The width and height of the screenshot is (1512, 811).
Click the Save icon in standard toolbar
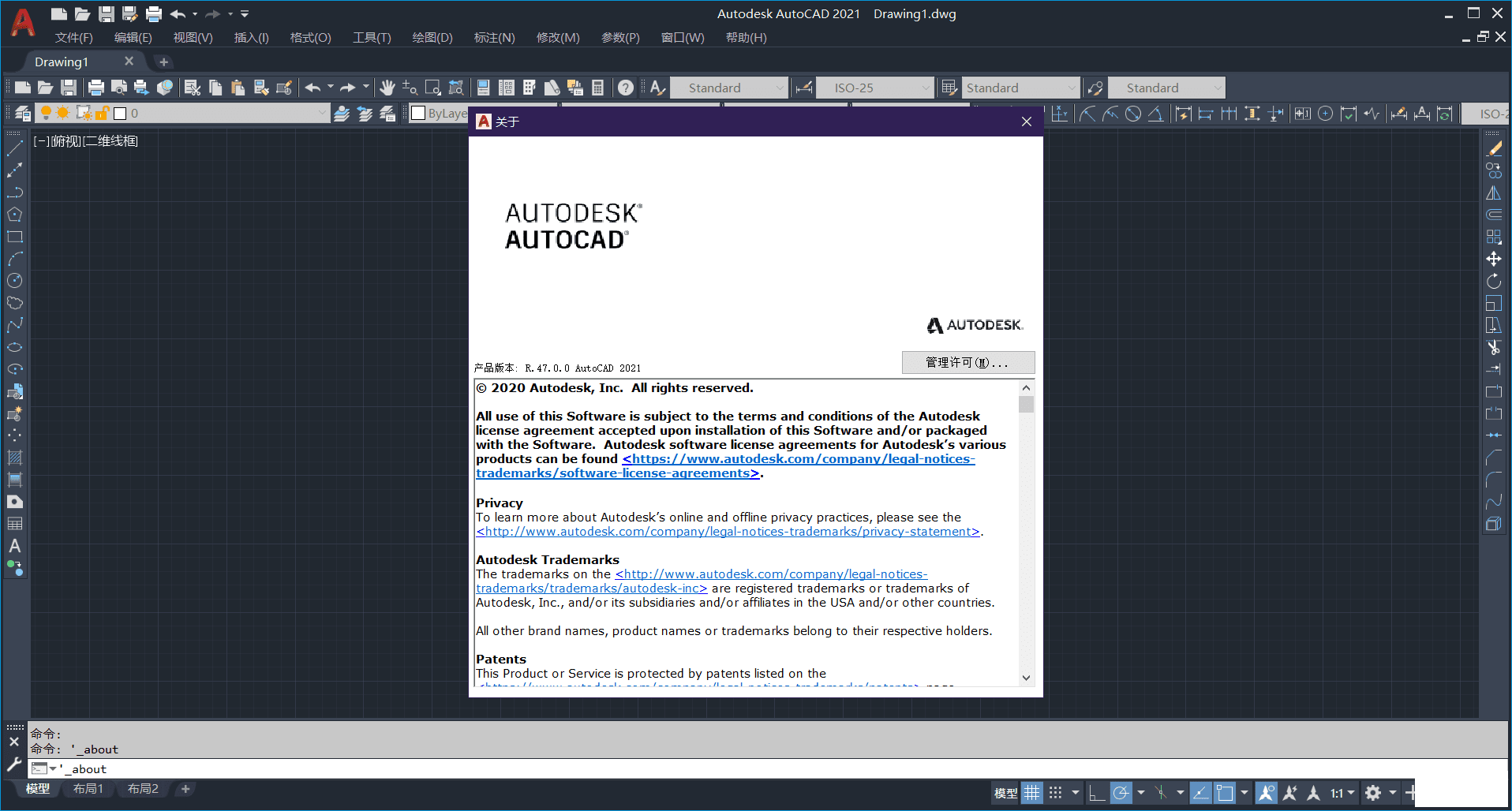coord(69,88)
